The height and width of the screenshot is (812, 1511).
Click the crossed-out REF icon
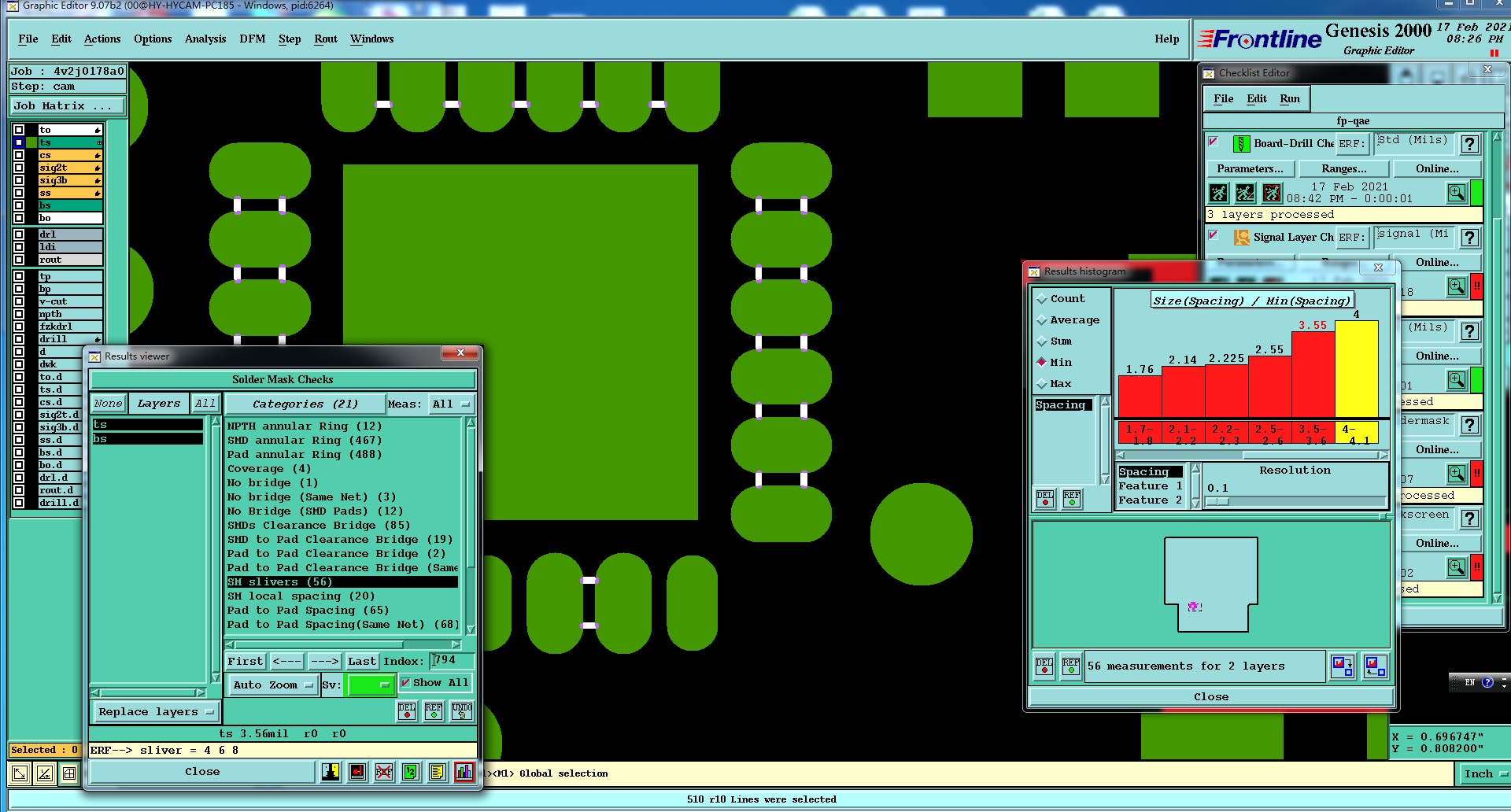click(x=384, y=772)
